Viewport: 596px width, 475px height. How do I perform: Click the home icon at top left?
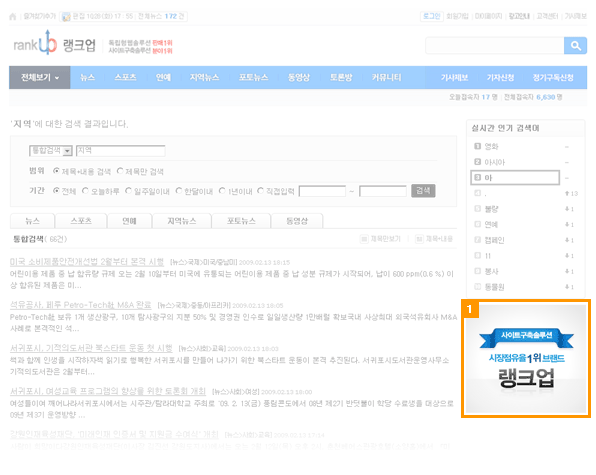click(x=13, y=16)
